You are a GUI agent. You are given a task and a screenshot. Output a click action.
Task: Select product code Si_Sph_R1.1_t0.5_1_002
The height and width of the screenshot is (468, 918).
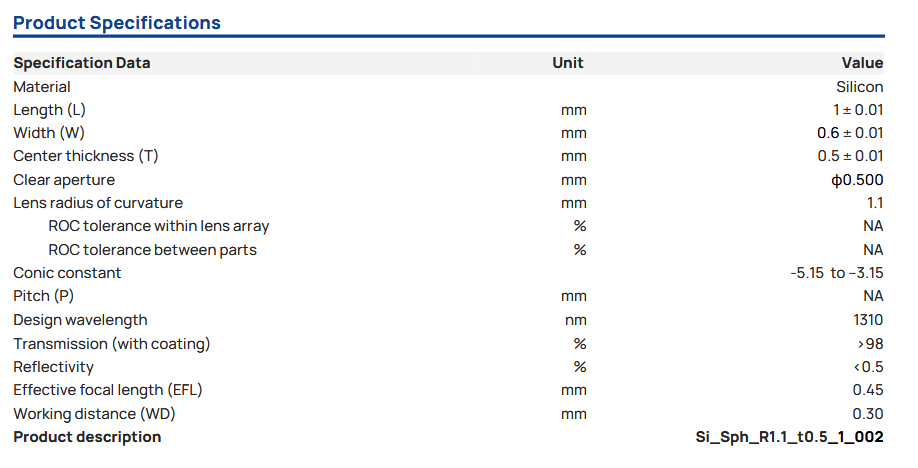[789, 437]
